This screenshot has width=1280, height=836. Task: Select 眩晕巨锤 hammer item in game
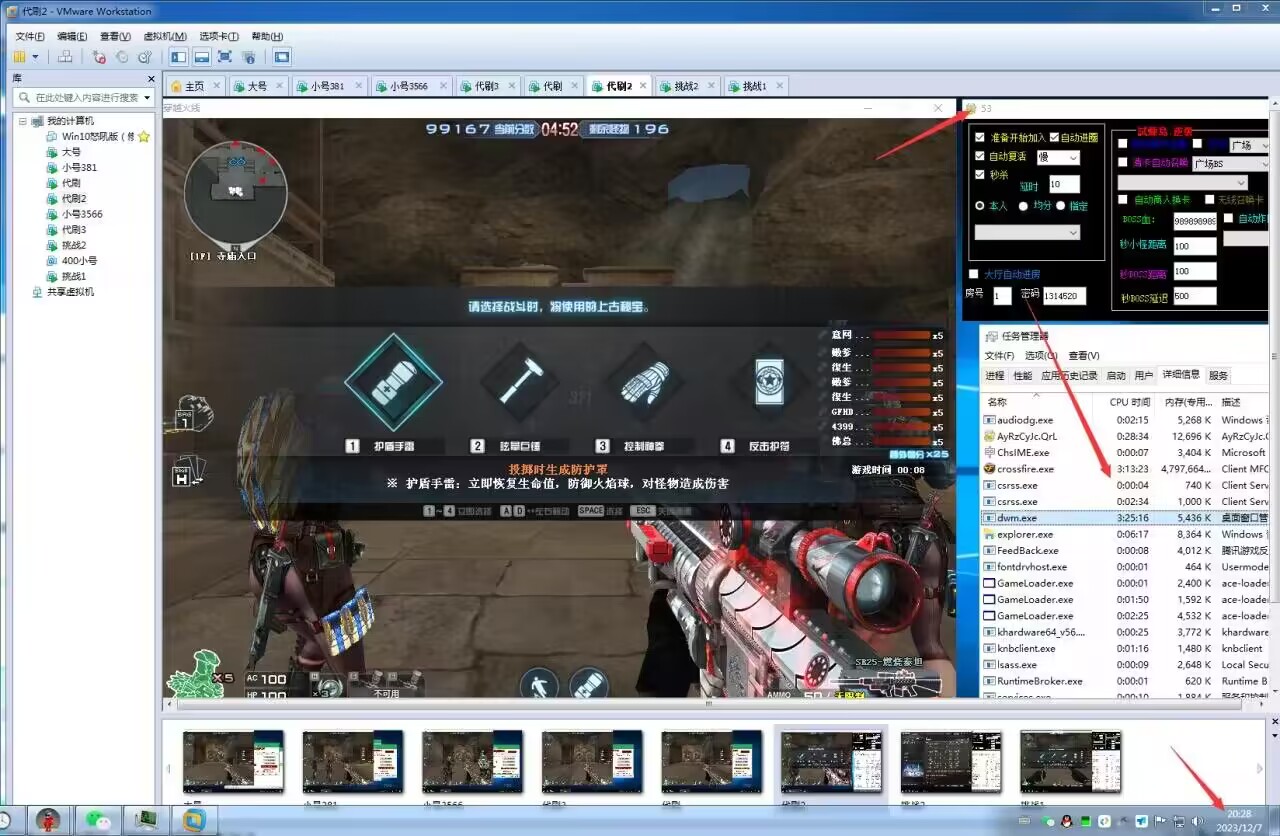pos(519,382)
